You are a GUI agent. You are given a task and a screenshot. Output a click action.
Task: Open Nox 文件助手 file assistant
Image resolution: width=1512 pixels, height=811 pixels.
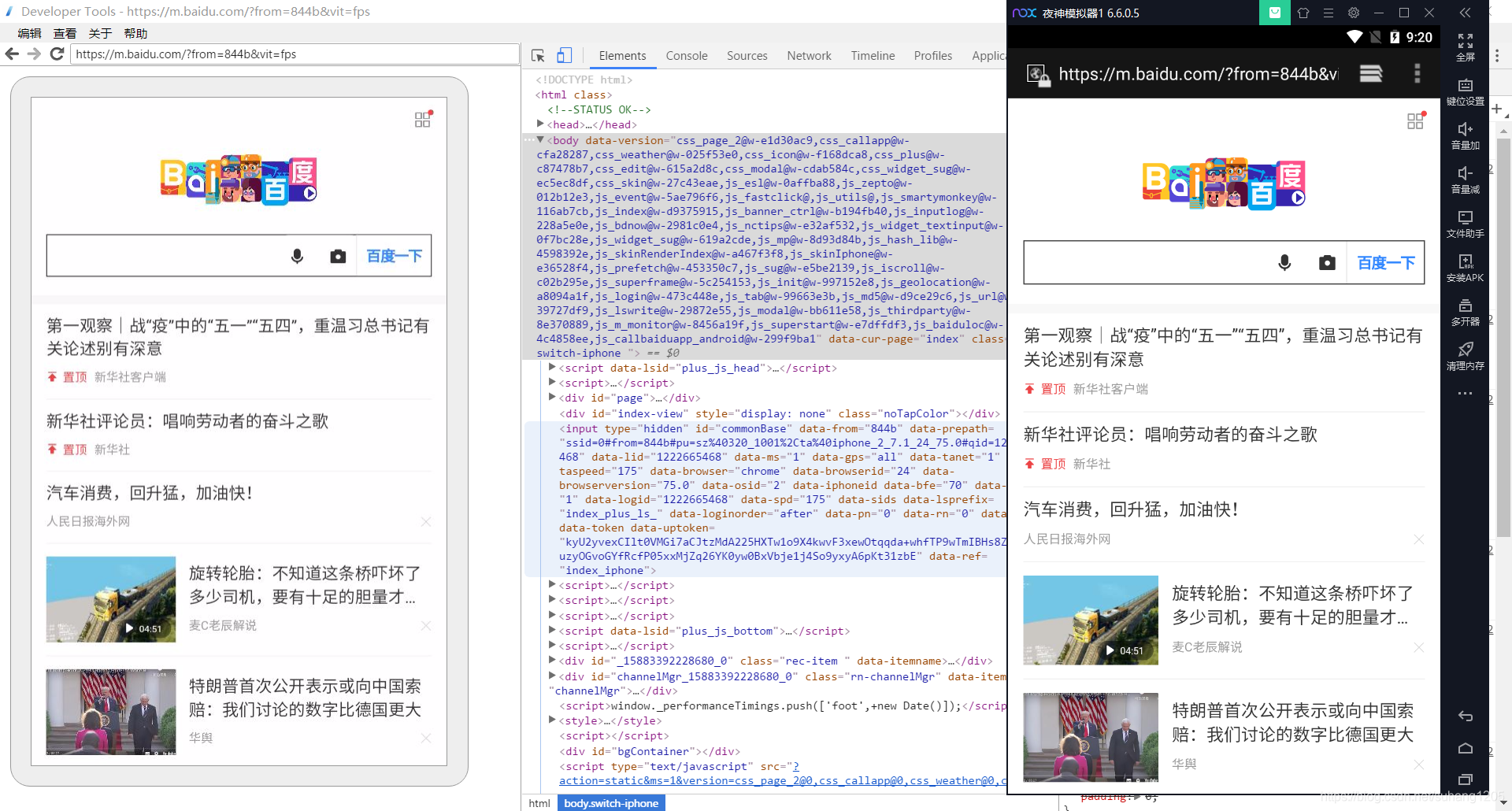click(1466, 224)
